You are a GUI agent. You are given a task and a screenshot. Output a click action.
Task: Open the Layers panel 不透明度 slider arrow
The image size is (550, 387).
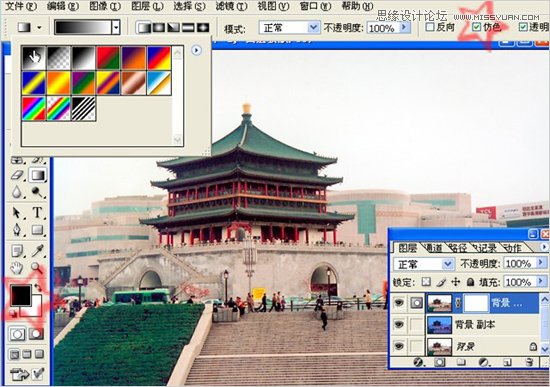tap(541, 263)
